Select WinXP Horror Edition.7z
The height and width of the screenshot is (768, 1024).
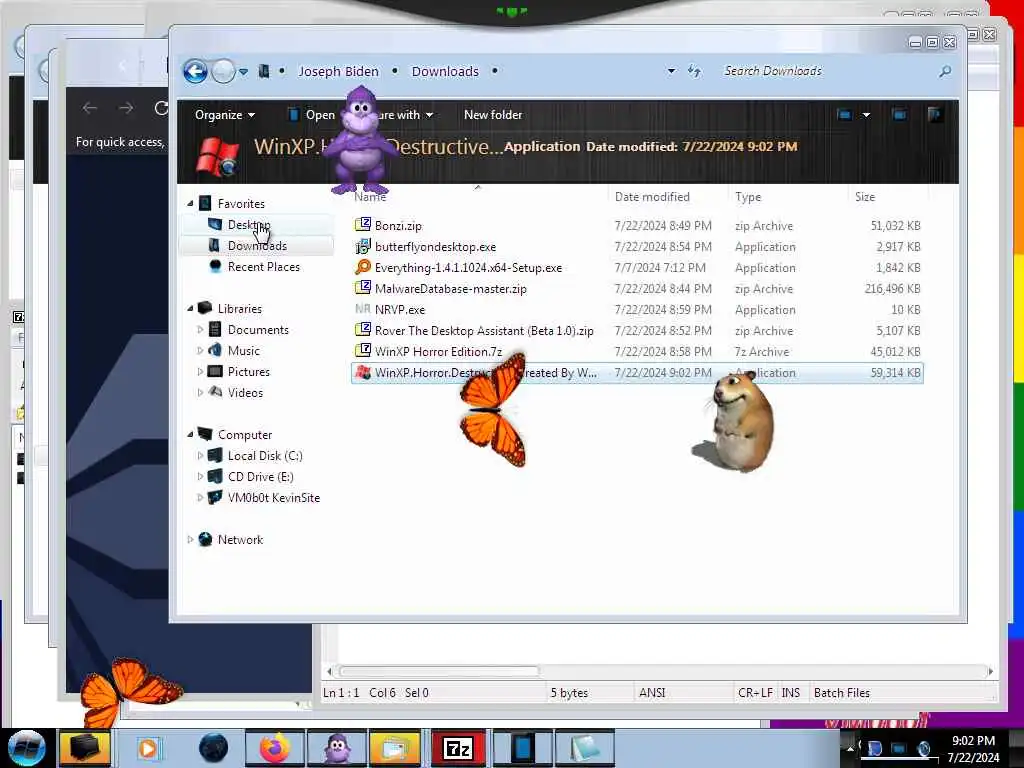pyautogui.click(x=438, y=351)
